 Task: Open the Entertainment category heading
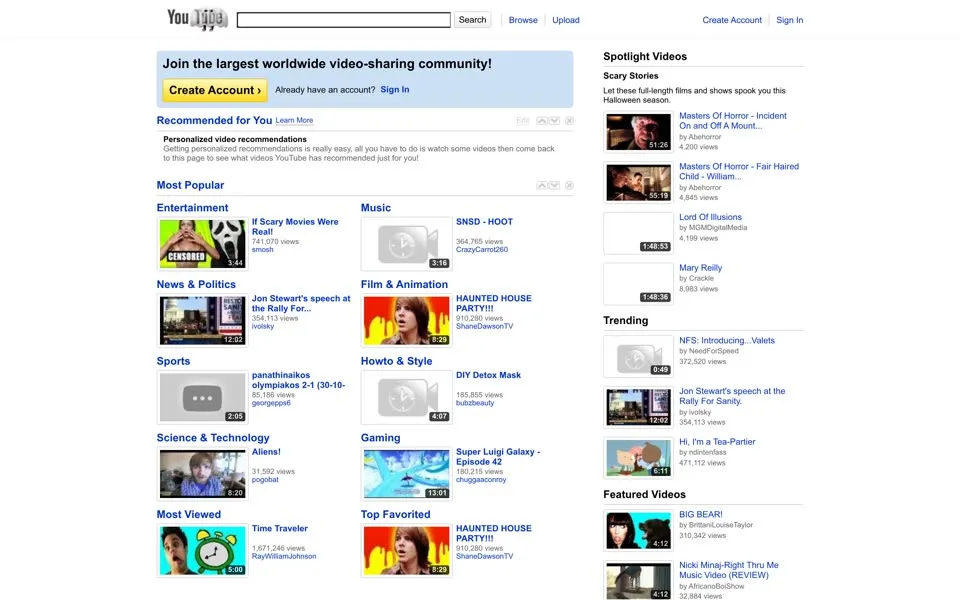[x=192, y=208]
